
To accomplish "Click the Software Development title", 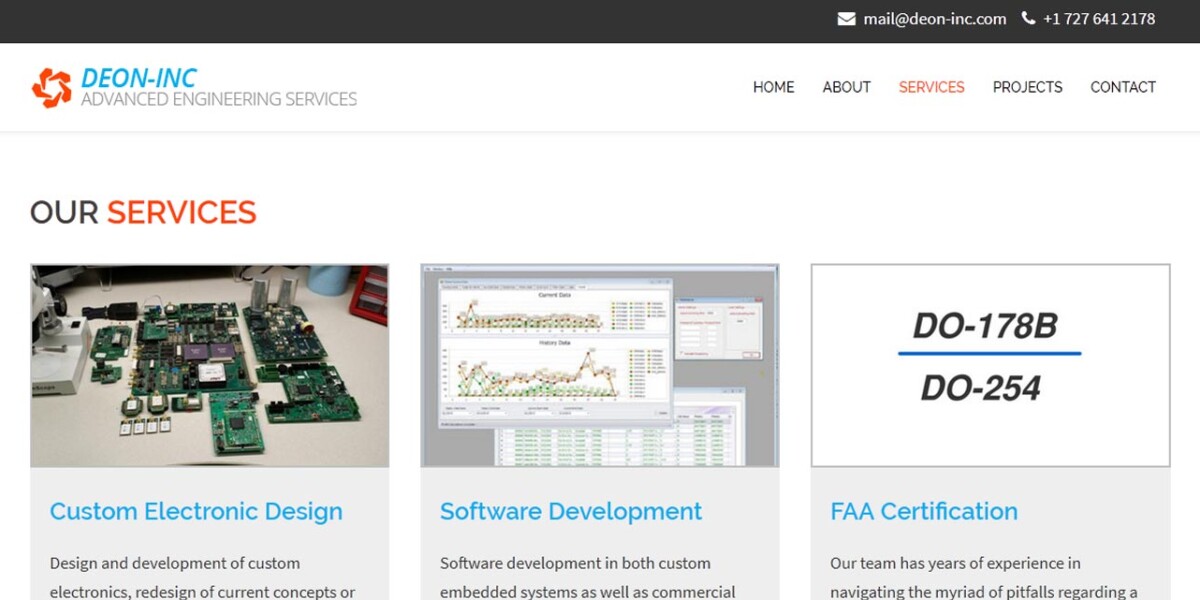I will [571, 511].
